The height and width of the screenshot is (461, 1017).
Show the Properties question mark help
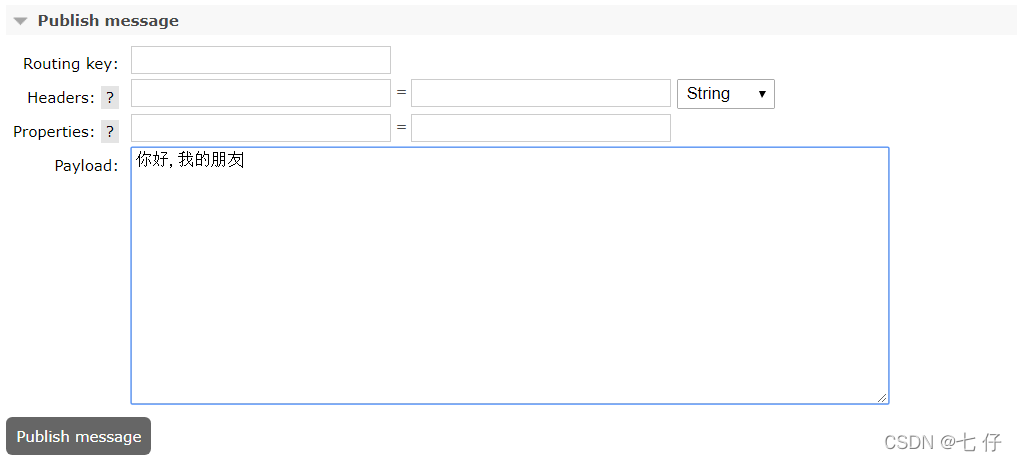pyautogui.click(x=110, y=131)
